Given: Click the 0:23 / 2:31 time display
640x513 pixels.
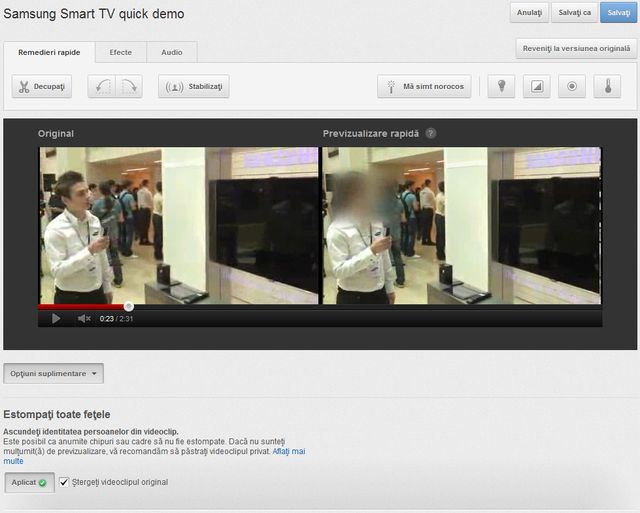Looking at the screenshot, I should coord(116,319).
